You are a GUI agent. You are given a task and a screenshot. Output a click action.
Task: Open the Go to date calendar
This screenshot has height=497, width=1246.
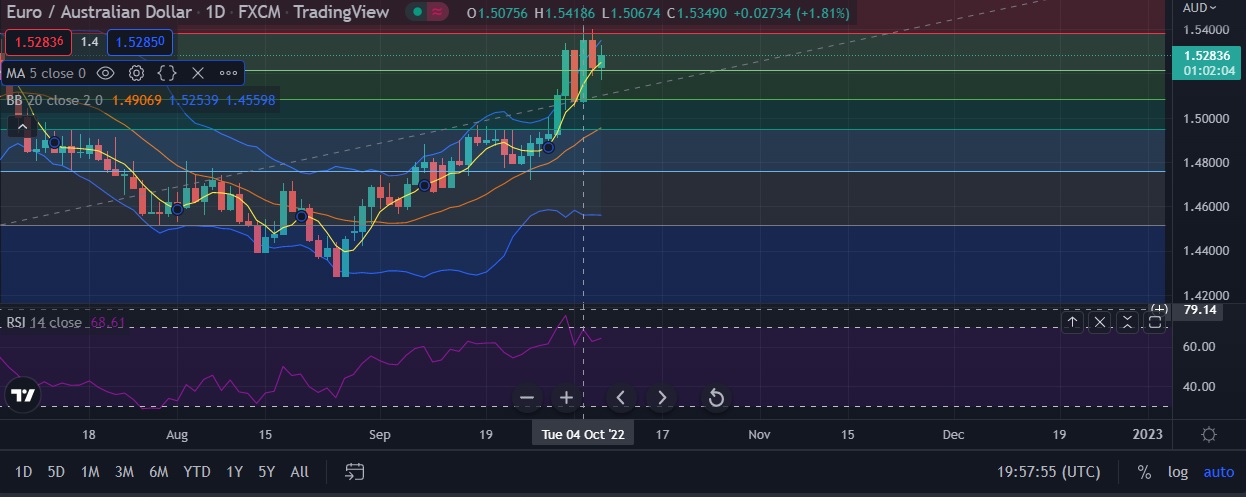point(354,471)
